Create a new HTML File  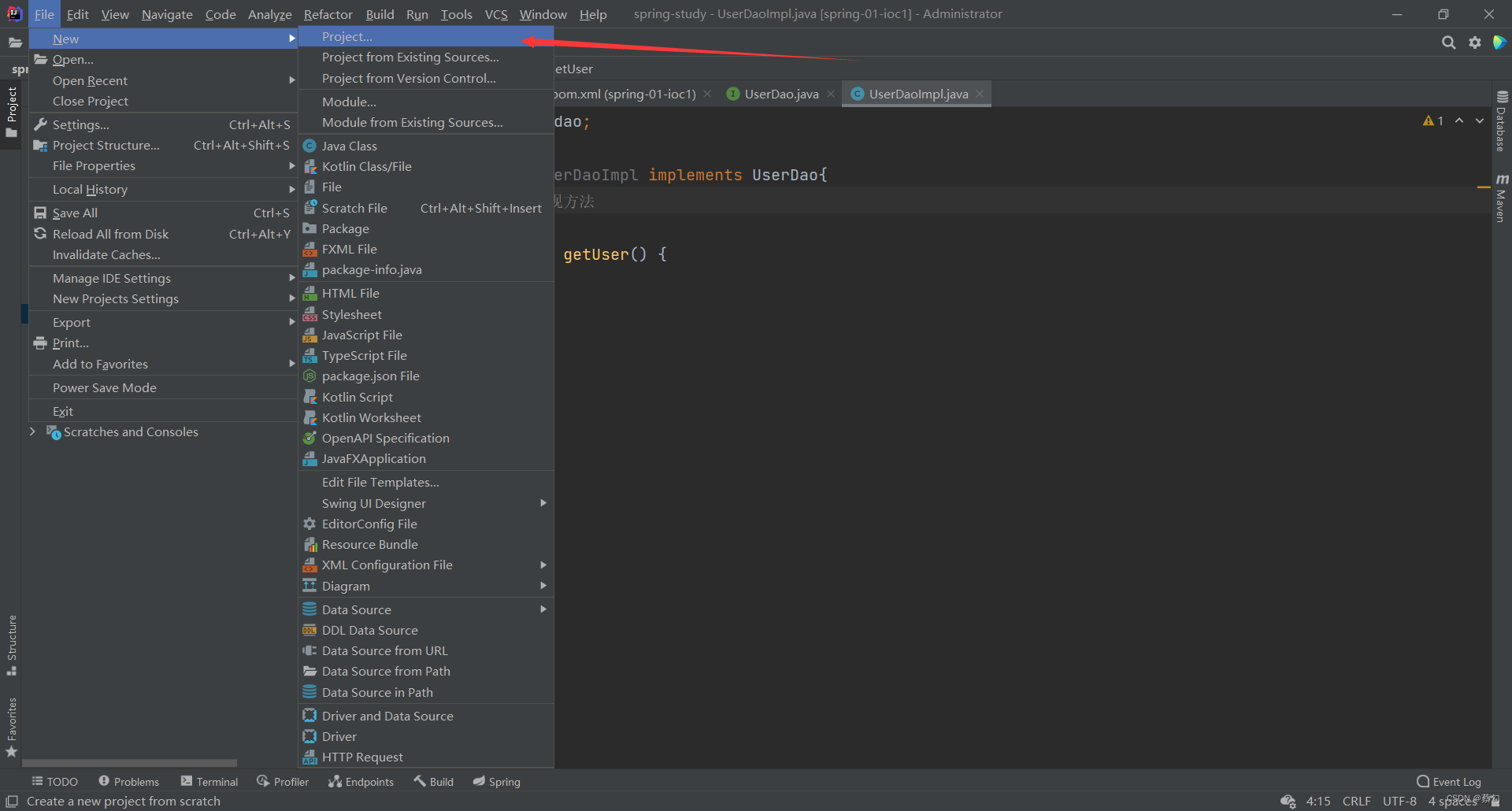click(426, 293)
